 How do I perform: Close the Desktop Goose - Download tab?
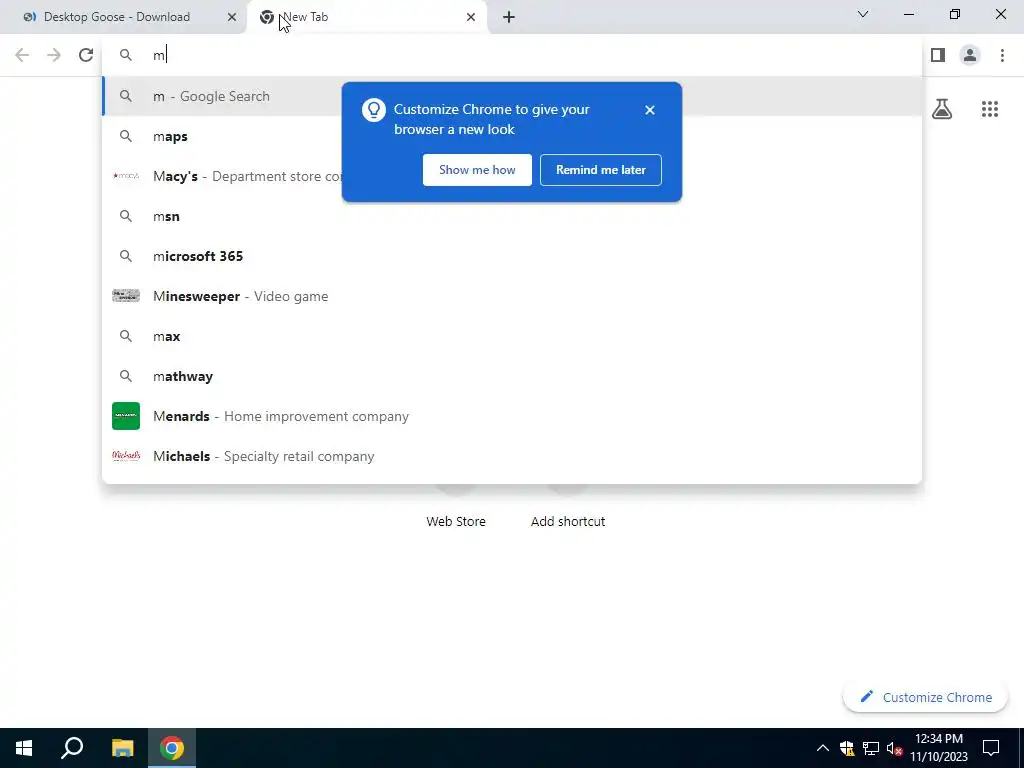(x=232, y=17)
